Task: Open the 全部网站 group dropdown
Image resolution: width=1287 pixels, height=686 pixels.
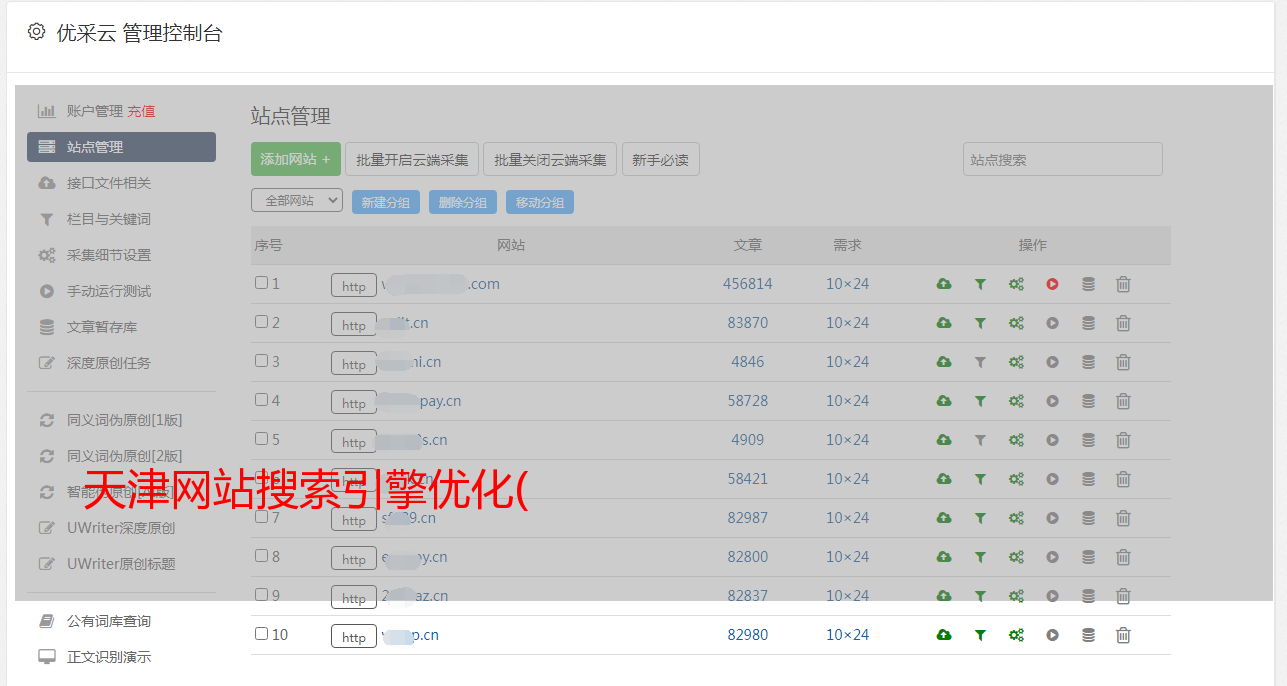Action: [297, 201]
